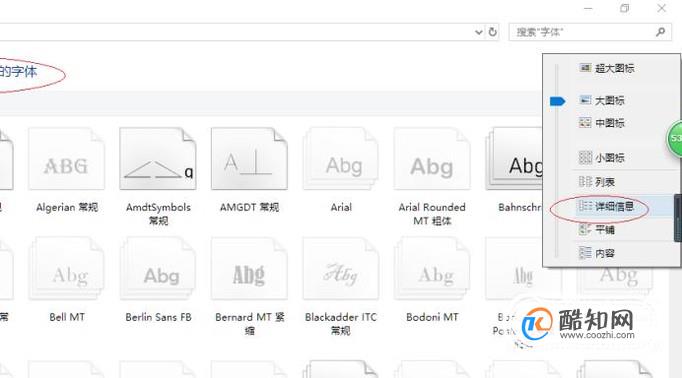Select the Blackadder ITC 常规 font thumbnail
This screenshot has width=682, height=378.
click(341, 268)
